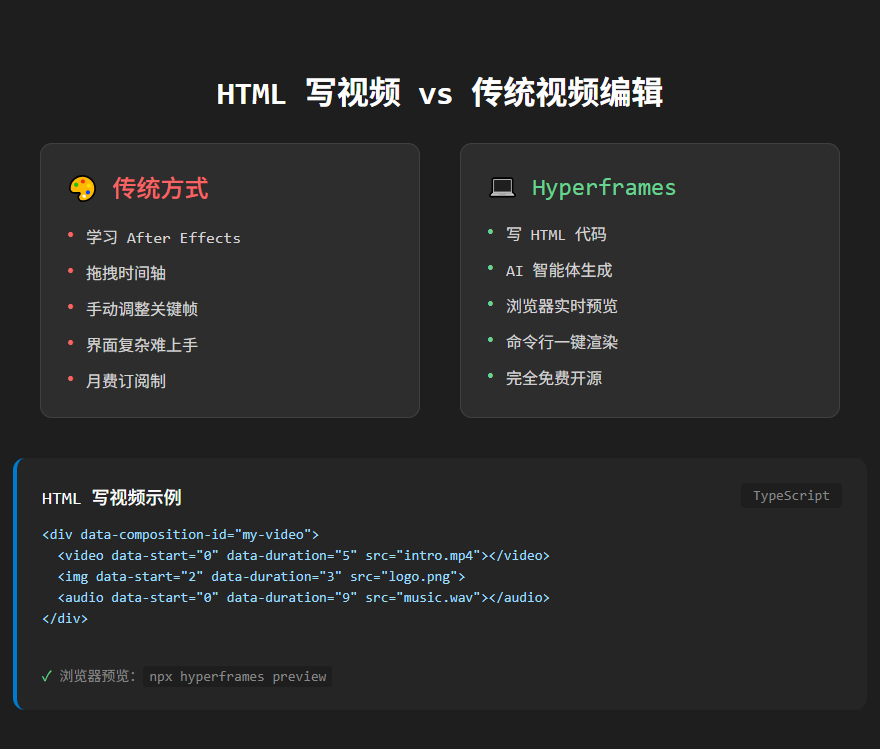The height and width of the screenshot is (749, 880).
Task: Click the green checkmark before 浏览器预览
Action: (46, 676)
